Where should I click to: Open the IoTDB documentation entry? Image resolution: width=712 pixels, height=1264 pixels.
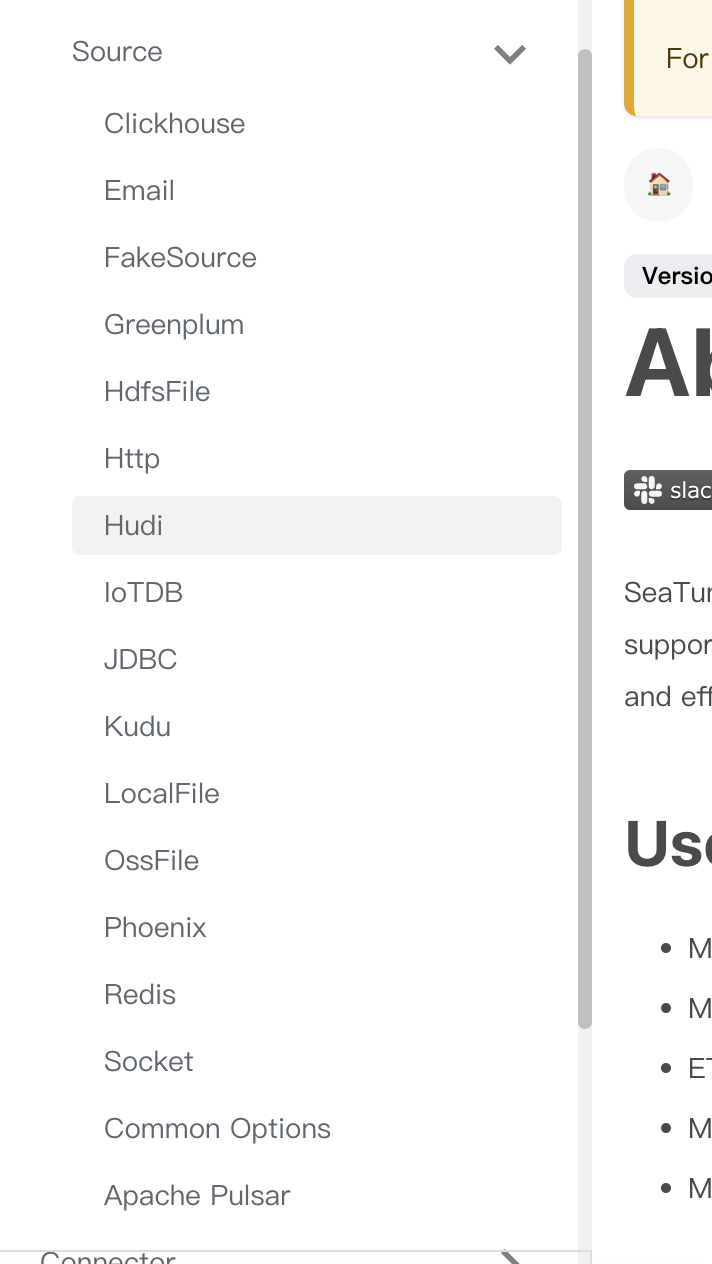[x=144, y=592]
